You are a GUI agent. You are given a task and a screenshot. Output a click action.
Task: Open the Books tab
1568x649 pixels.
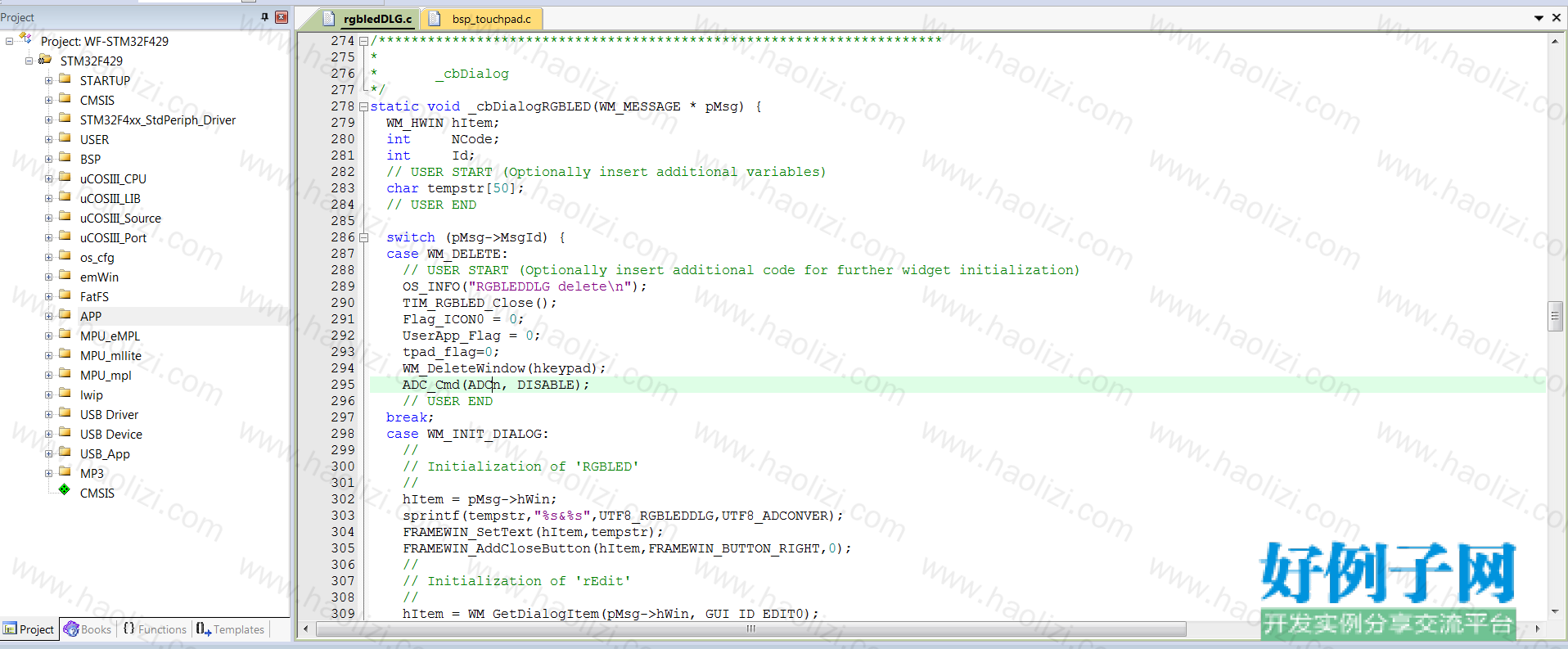pos(88,629)
